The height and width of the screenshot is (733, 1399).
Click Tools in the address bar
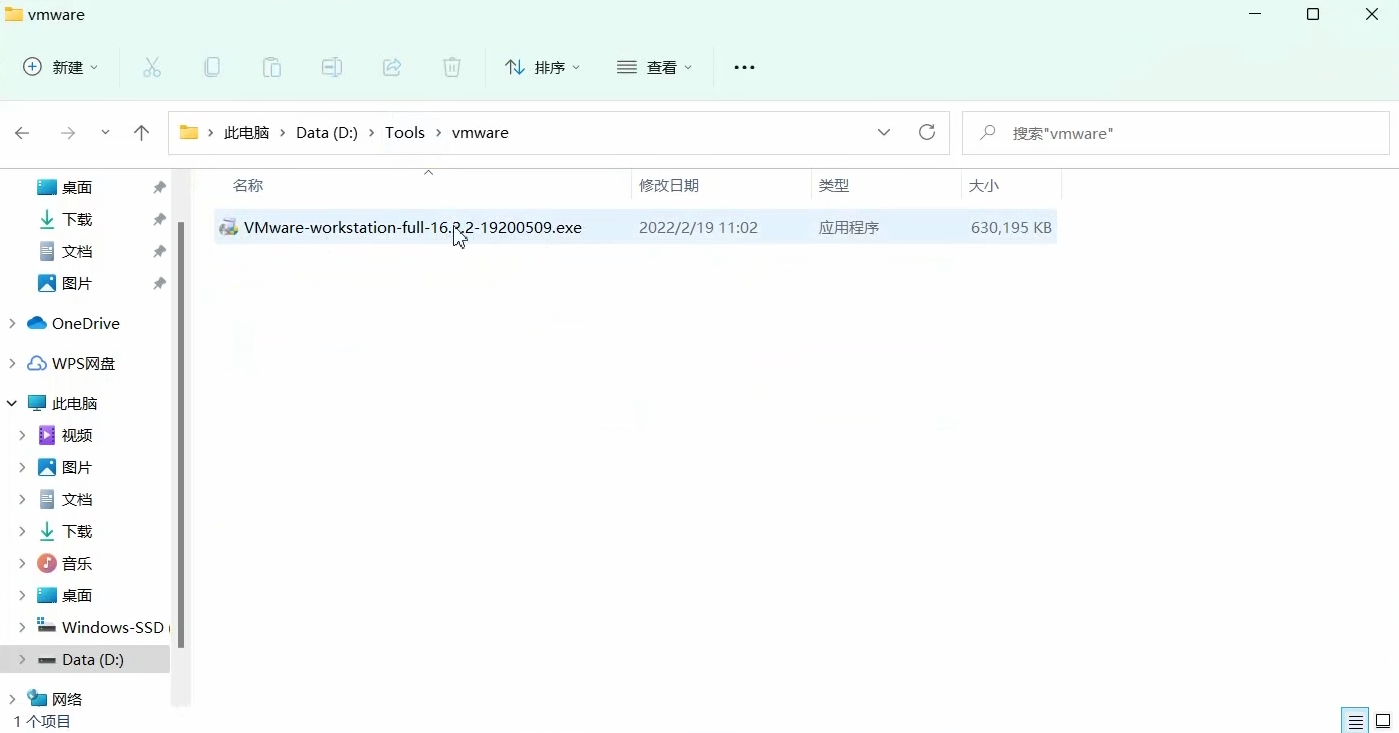point(405,133)
